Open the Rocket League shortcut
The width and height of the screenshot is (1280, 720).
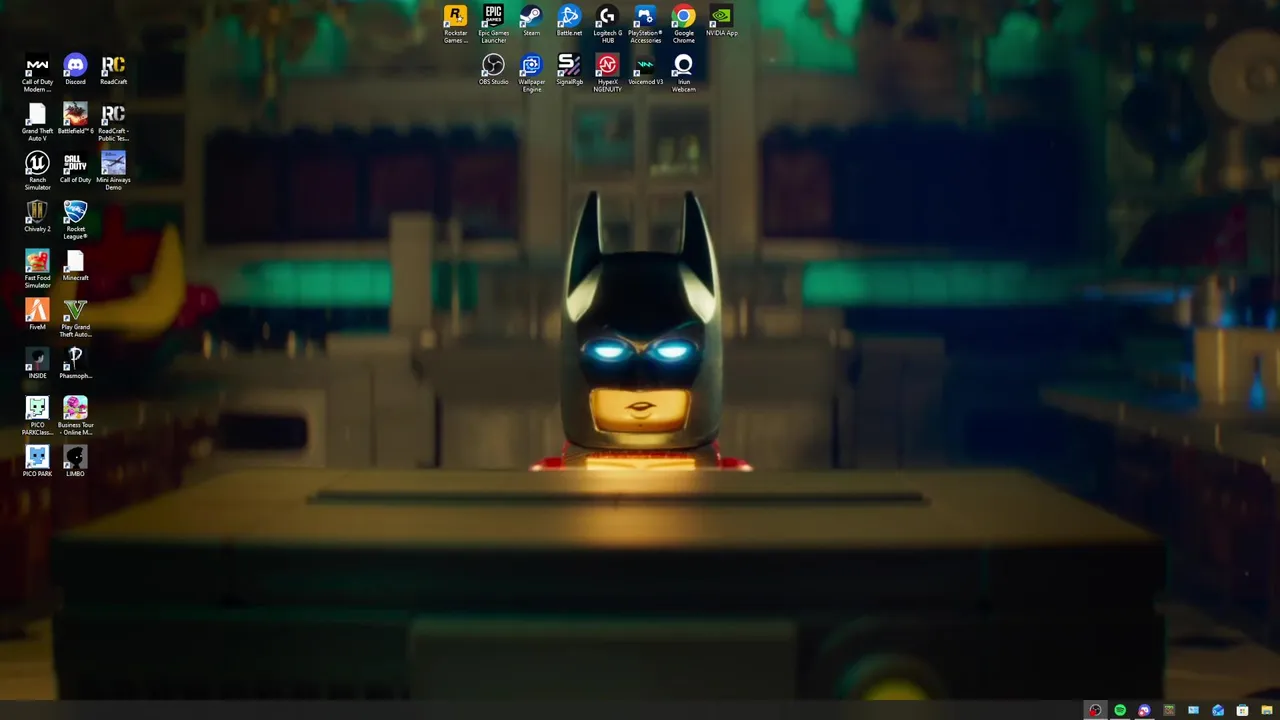coord(75,220)
